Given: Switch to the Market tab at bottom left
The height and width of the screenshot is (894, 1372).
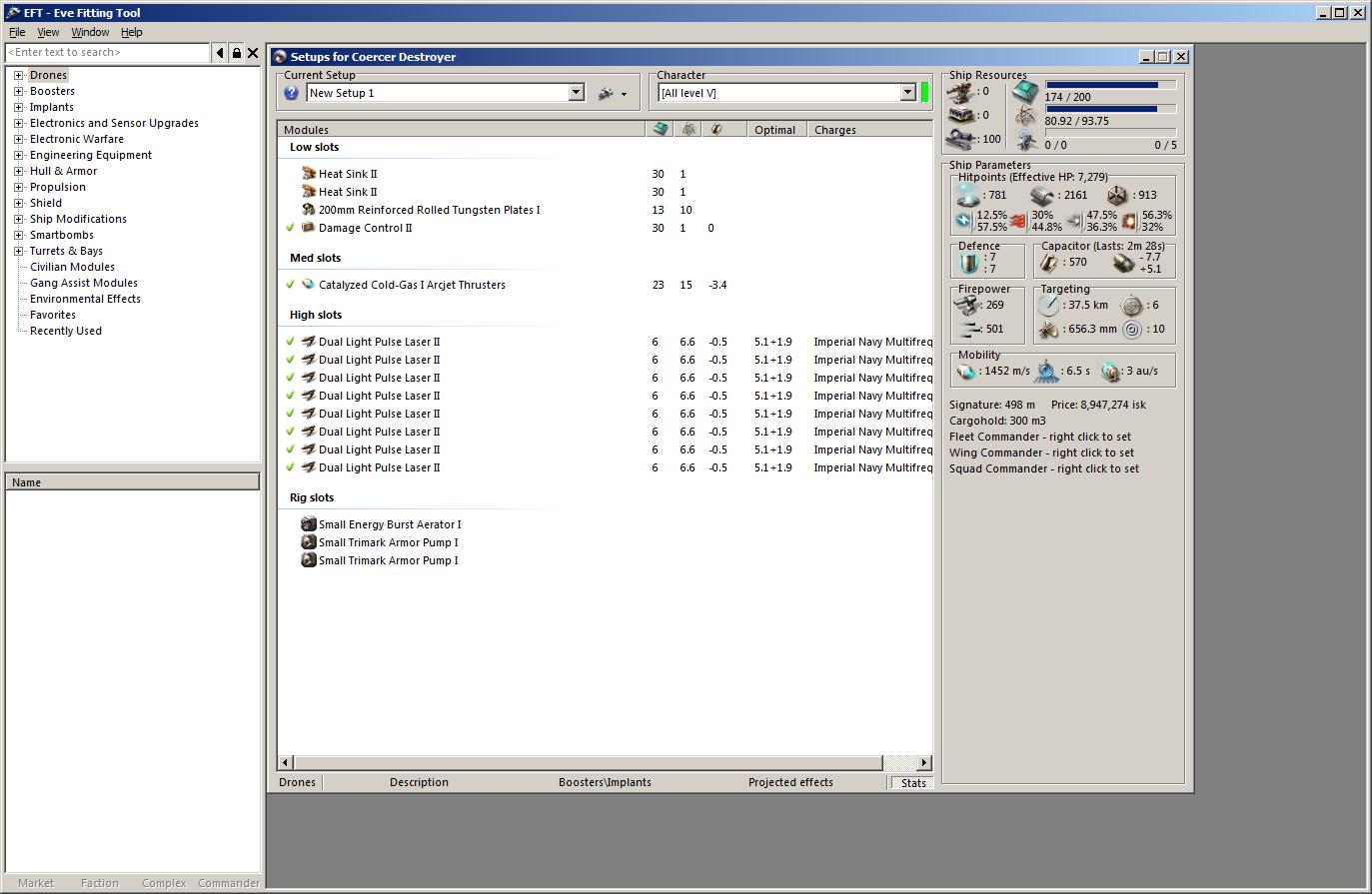Looking at the screenshot, I should [36, 883].
